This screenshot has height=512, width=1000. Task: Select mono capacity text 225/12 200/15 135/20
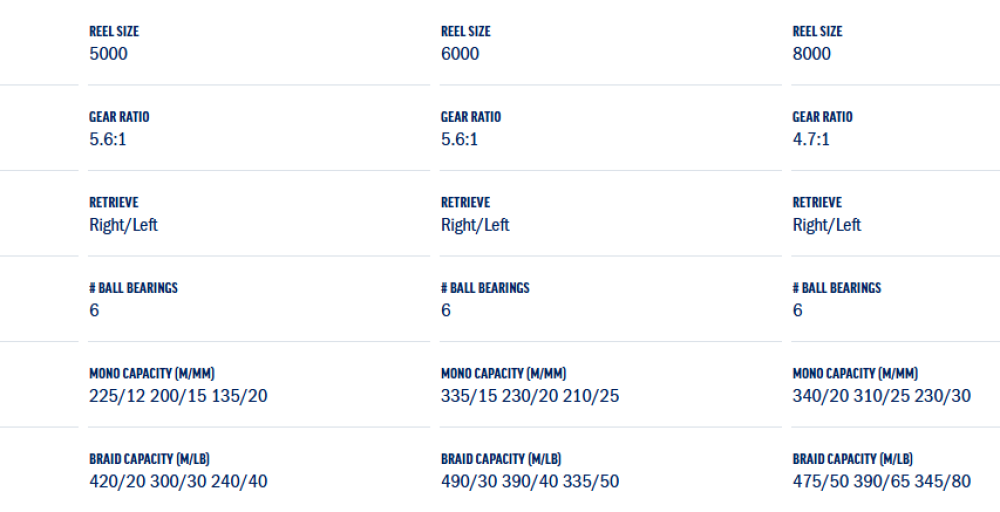[178, 396]
